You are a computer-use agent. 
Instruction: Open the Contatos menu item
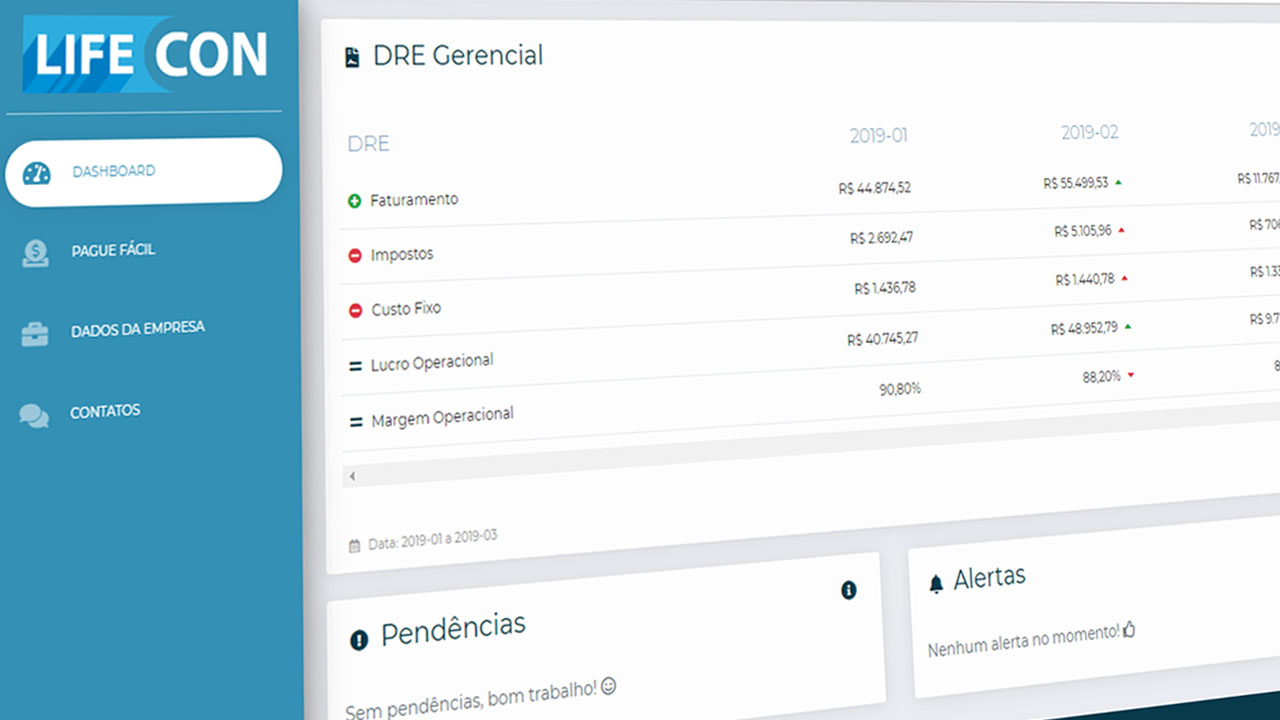pyautogui.click(x=104, y=411)
